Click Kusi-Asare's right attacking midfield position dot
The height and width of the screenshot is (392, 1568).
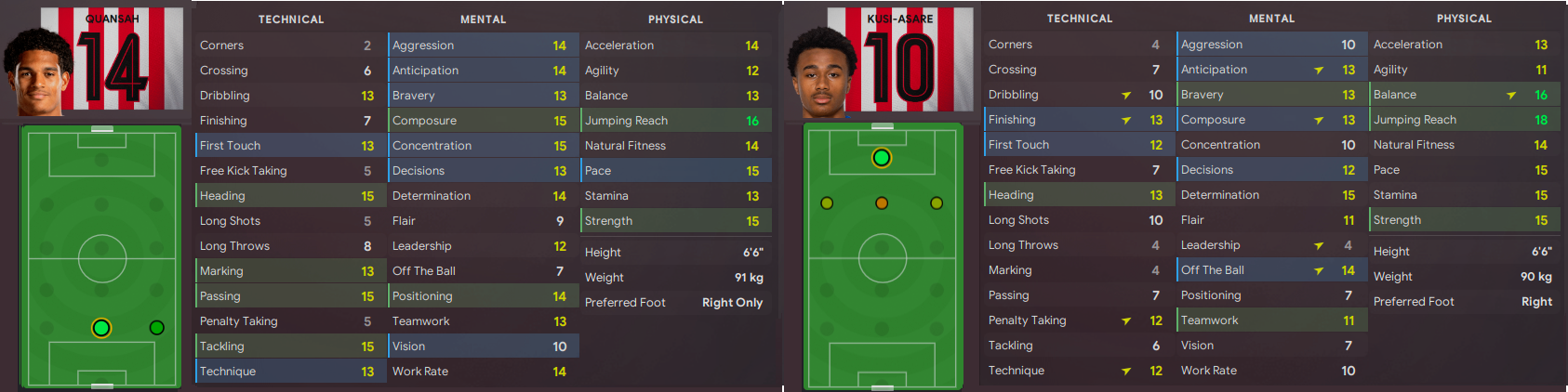click(x=937, y=203)
